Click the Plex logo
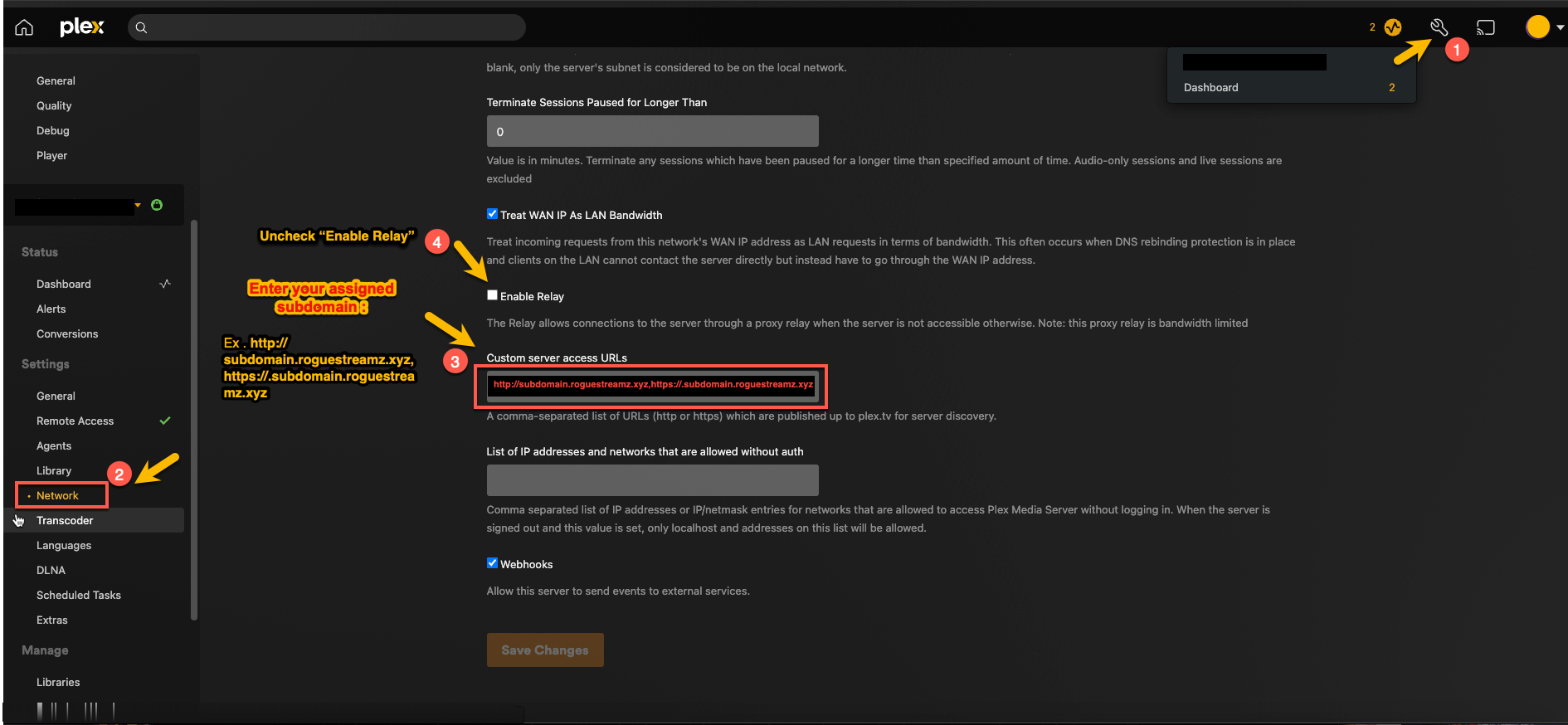 tap(81, 27)
